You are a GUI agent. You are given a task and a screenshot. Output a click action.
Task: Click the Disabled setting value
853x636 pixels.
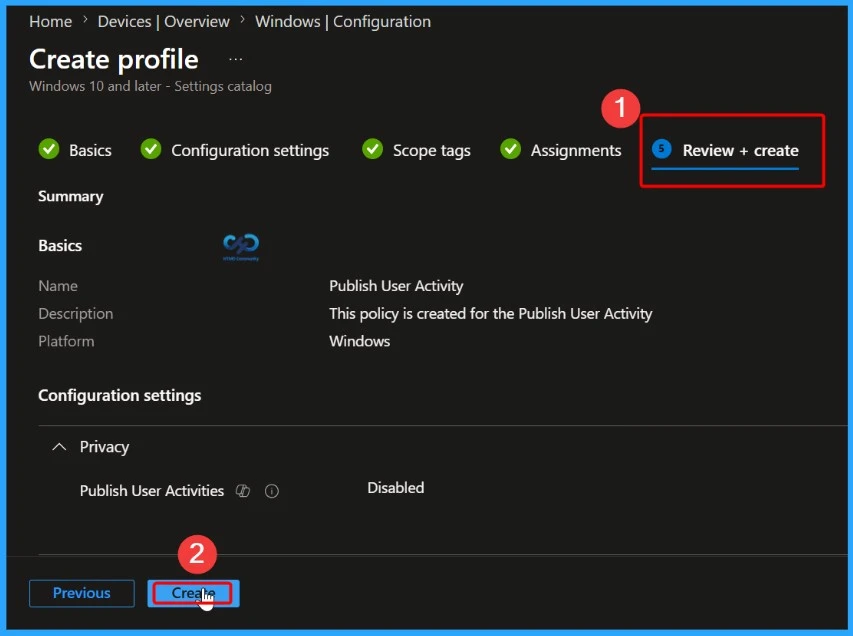click(x=395, y=487)
